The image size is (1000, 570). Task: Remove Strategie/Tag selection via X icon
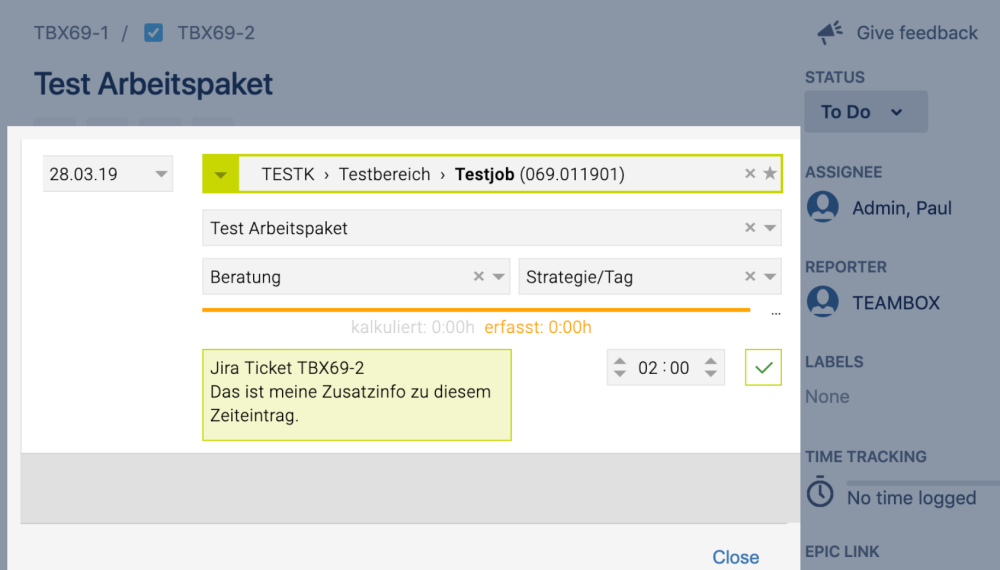coord(750,276)
